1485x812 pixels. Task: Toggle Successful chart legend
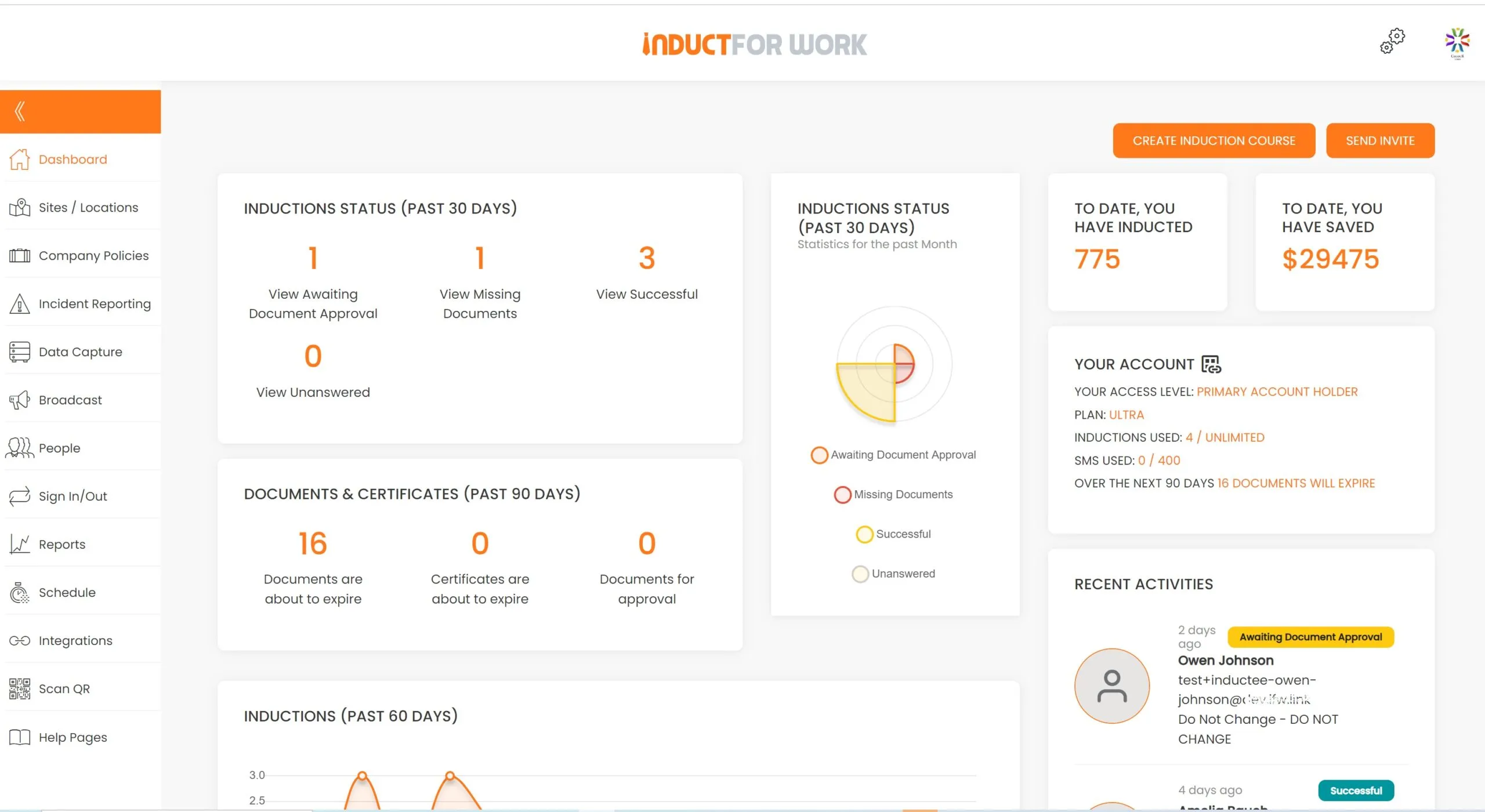(893, 534)
